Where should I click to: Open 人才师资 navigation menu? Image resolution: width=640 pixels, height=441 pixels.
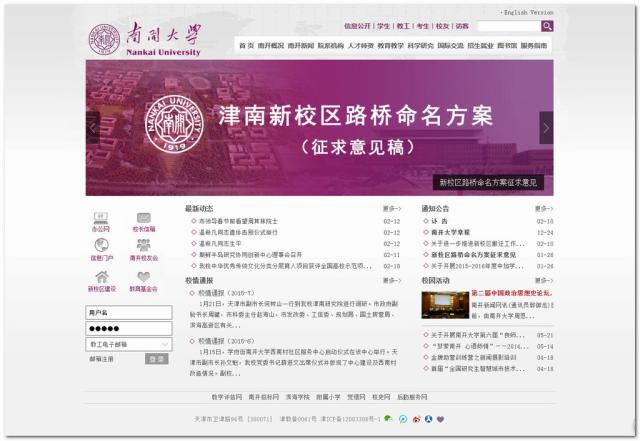click(x=361, y=46)
